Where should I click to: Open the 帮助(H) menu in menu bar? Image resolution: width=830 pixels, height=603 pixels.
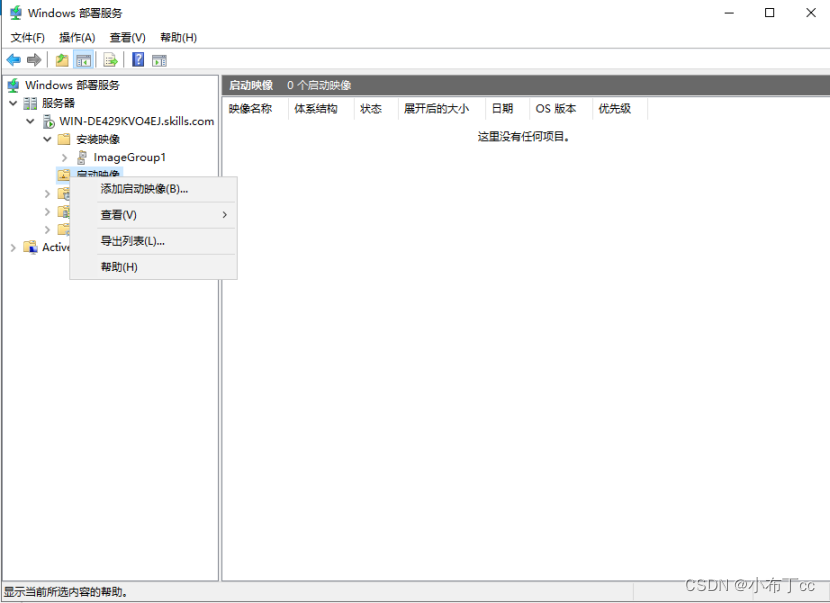(x=178, y=38)
